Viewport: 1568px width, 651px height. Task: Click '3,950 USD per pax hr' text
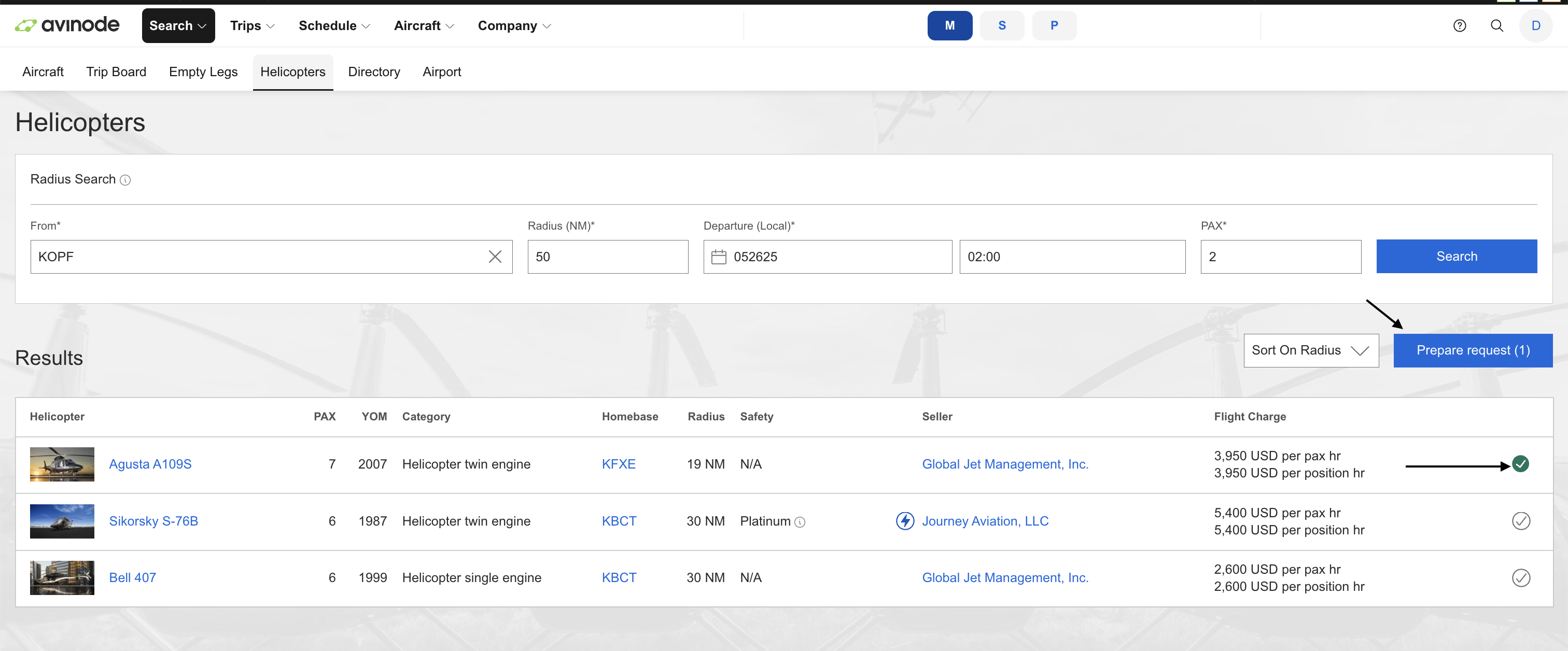[1277, 456]
